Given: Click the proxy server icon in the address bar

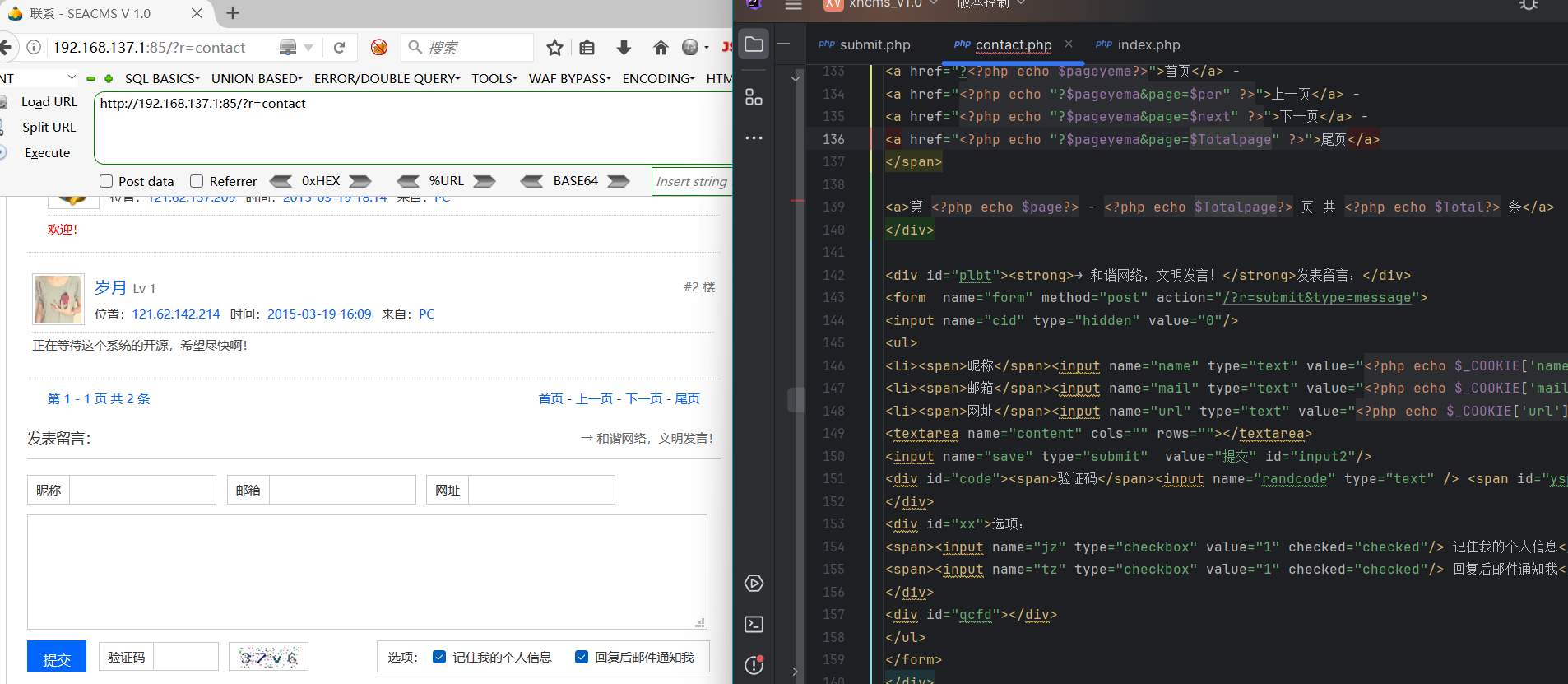Looking at the screenshot, I should coord(288,47).
